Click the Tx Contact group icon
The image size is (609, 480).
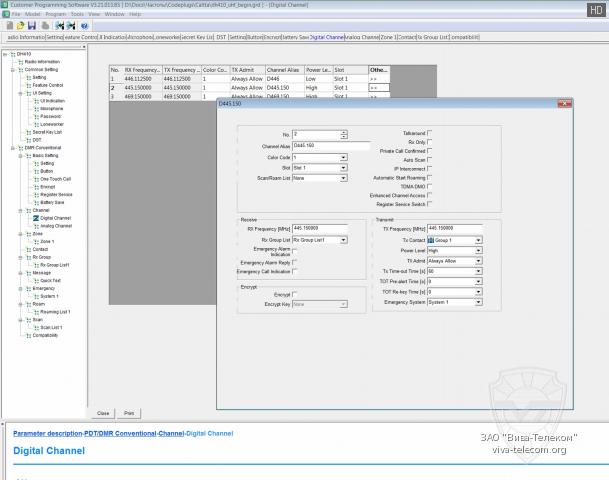[x=431, y=240]
